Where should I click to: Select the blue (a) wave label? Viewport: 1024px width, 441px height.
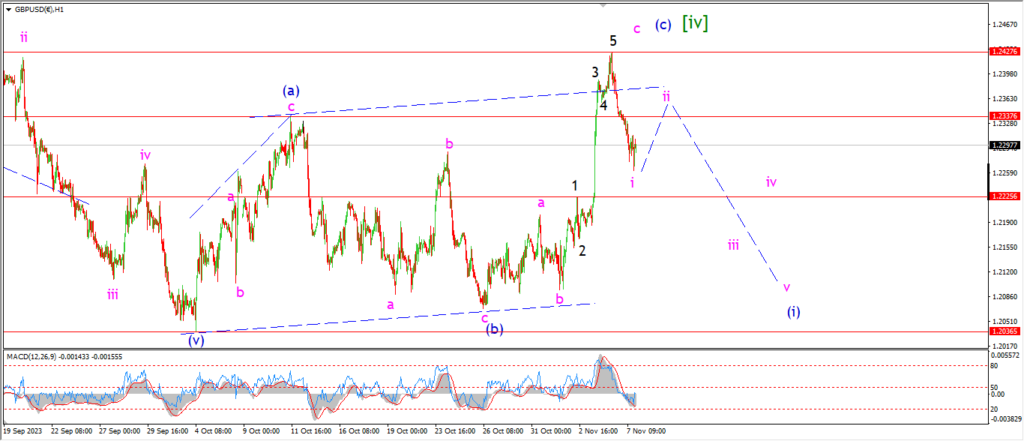[289, 90]
